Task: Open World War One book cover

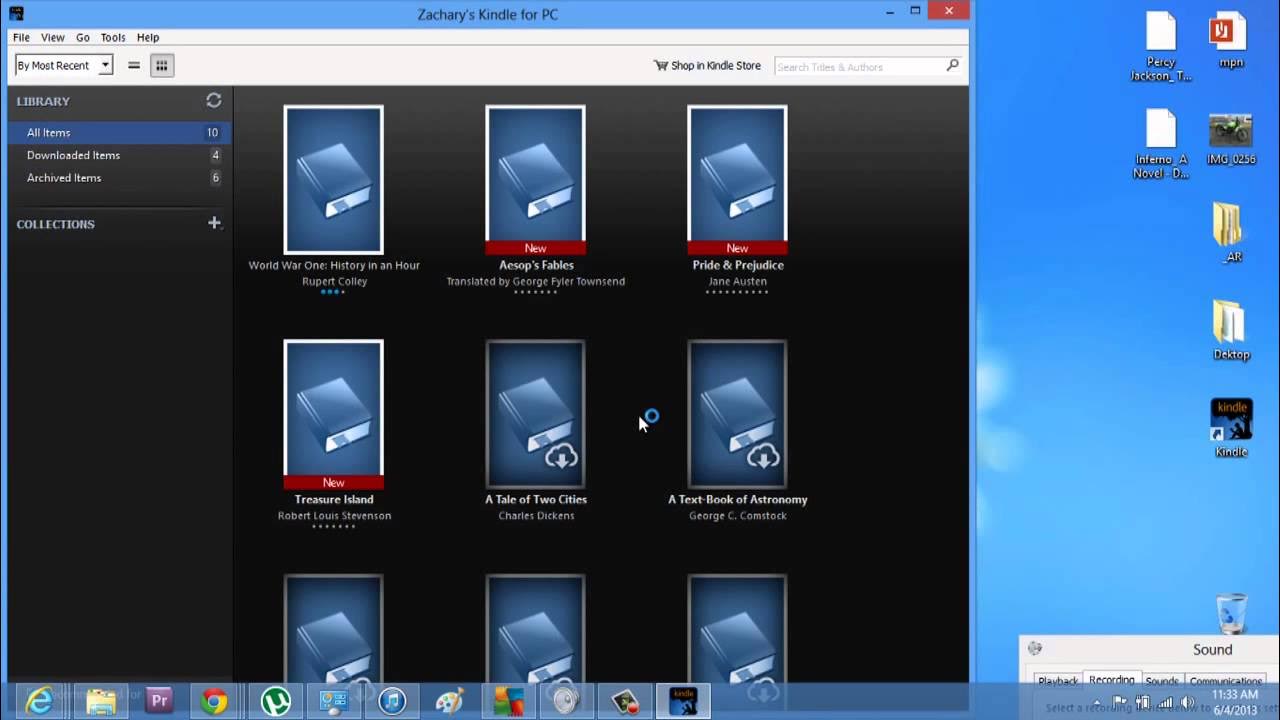Action: click(x=334, y=180)
